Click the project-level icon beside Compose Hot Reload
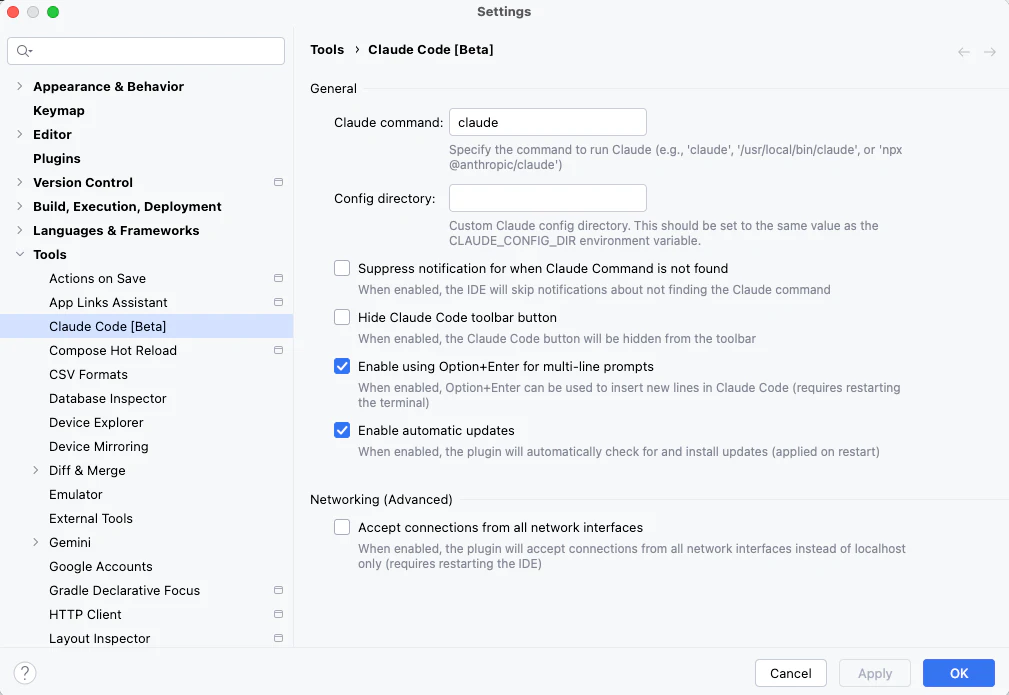The width and height of the screenshot is (1009, 695). click(x=279, y=350)
